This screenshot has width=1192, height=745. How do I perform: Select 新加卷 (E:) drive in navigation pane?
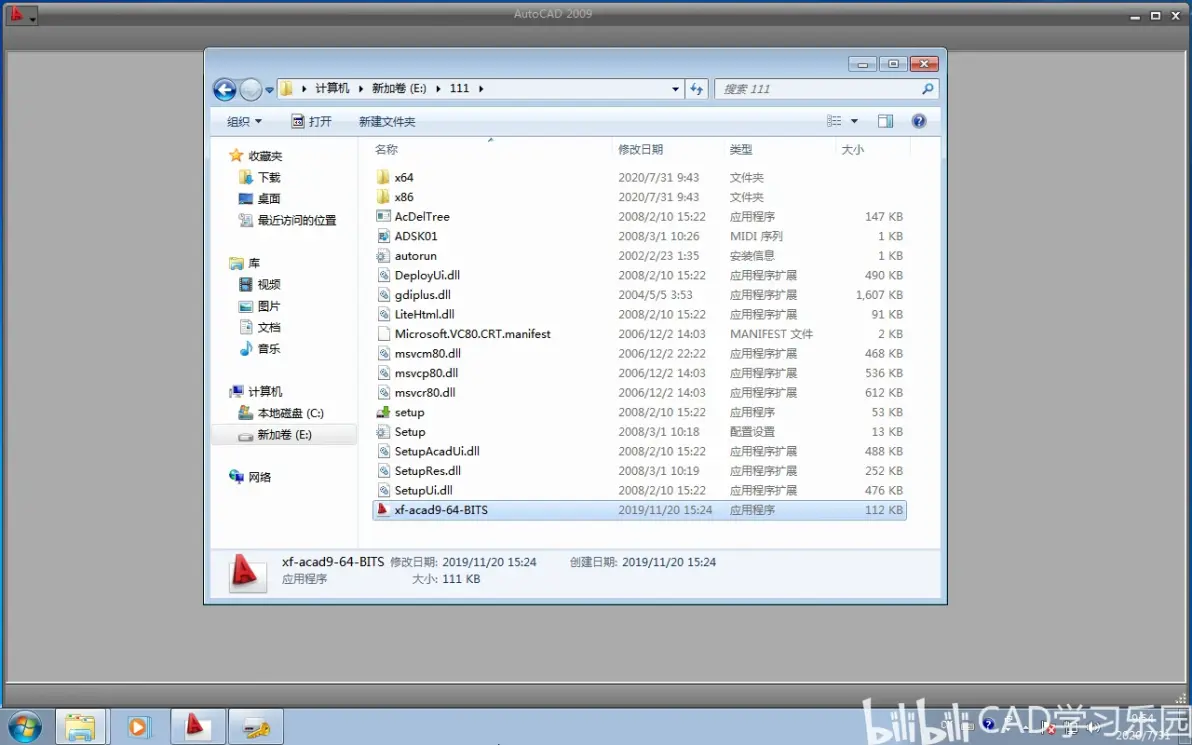[x=284, y=435]
